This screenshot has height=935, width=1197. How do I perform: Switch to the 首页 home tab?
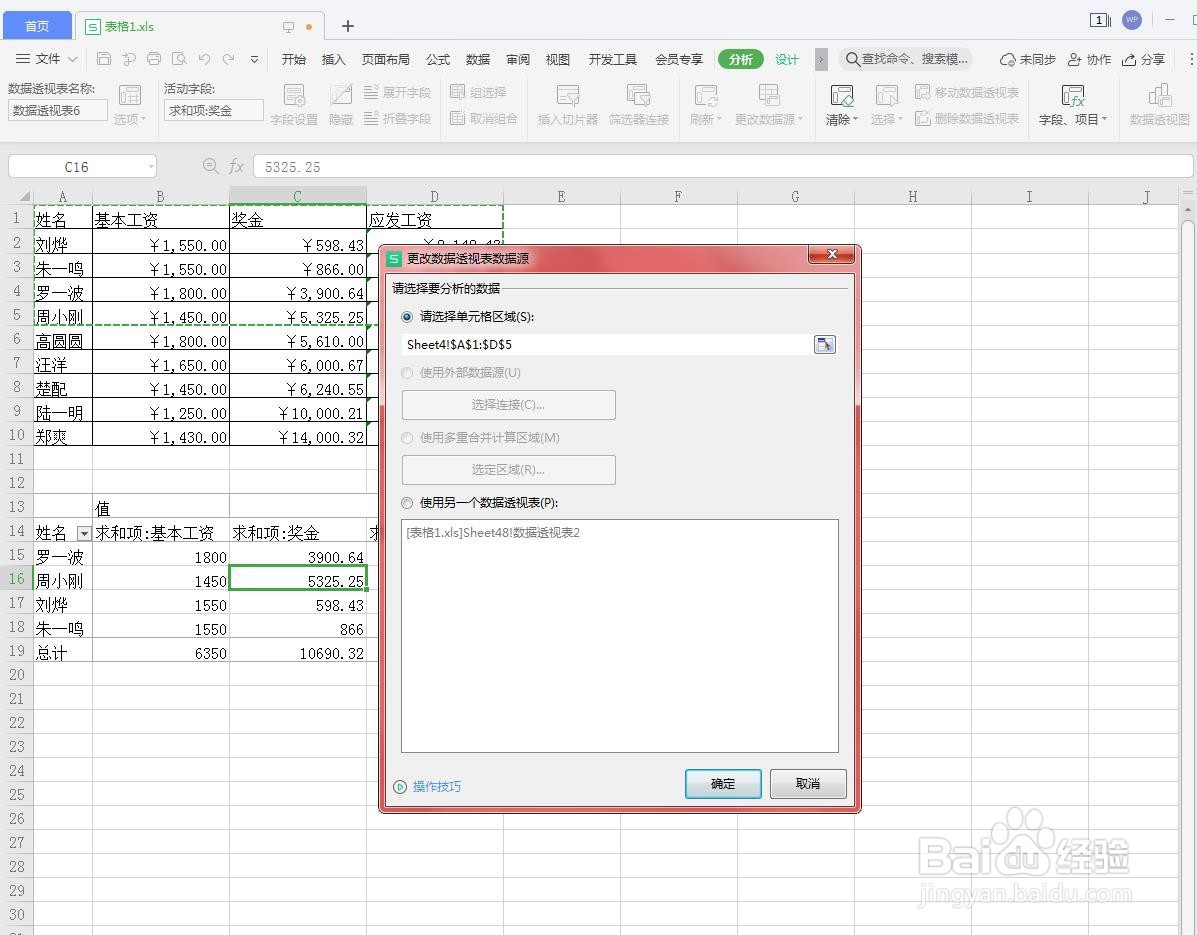37,26
